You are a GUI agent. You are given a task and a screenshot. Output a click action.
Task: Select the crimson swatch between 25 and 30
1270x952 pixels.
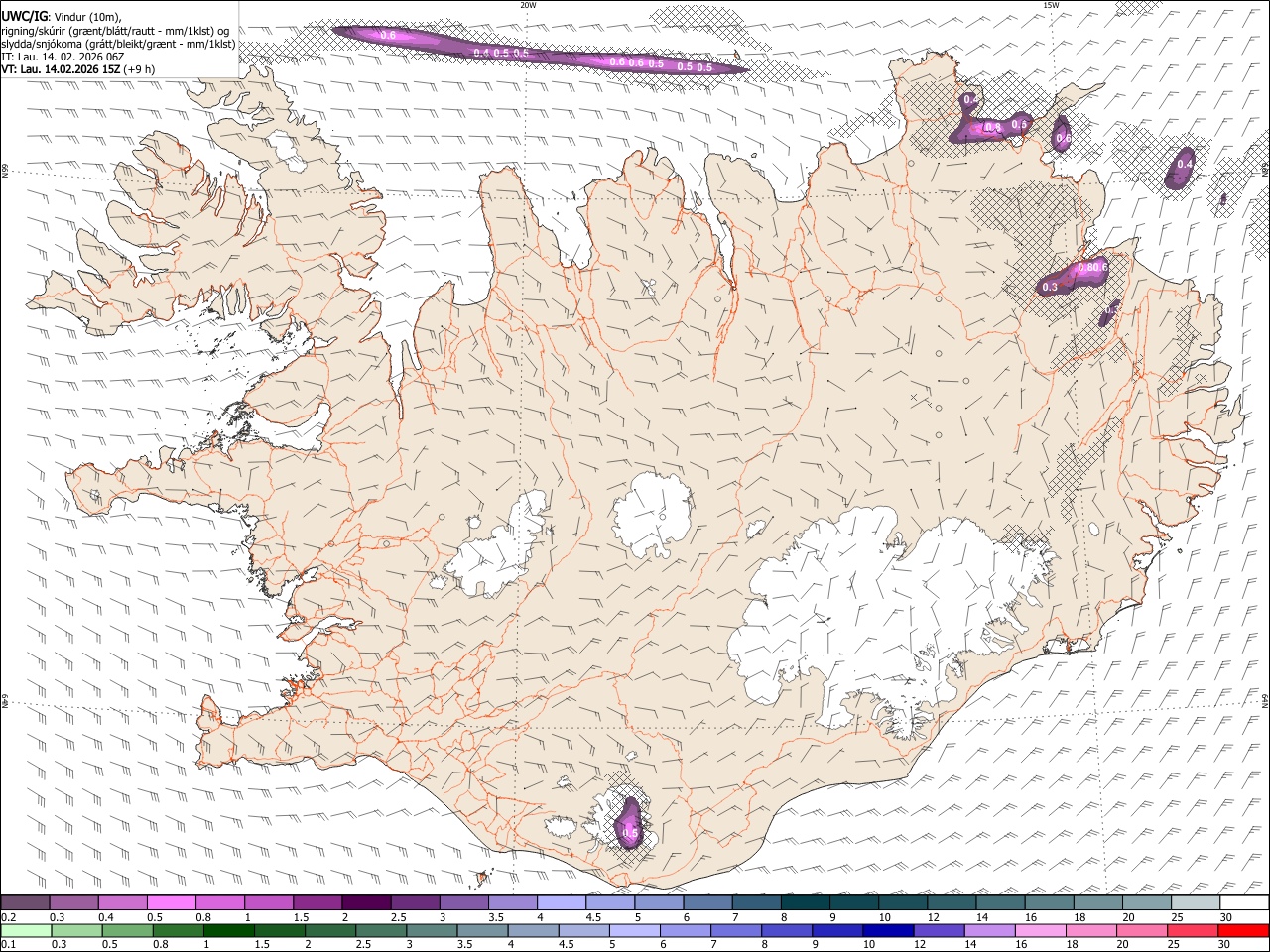tap(1191, 930)
